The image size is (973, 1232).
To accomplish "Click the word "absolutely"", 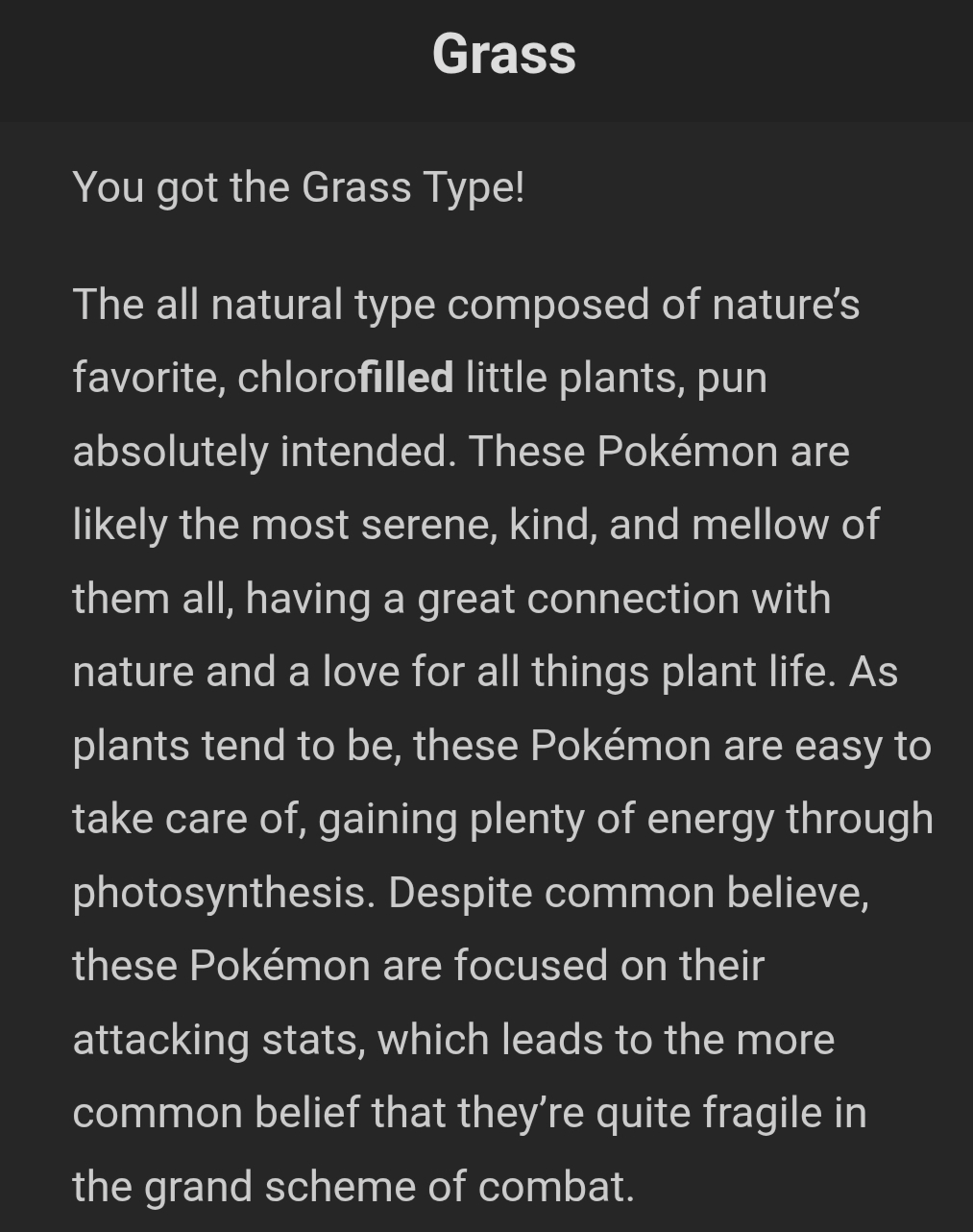I will (x=169, y=451).
